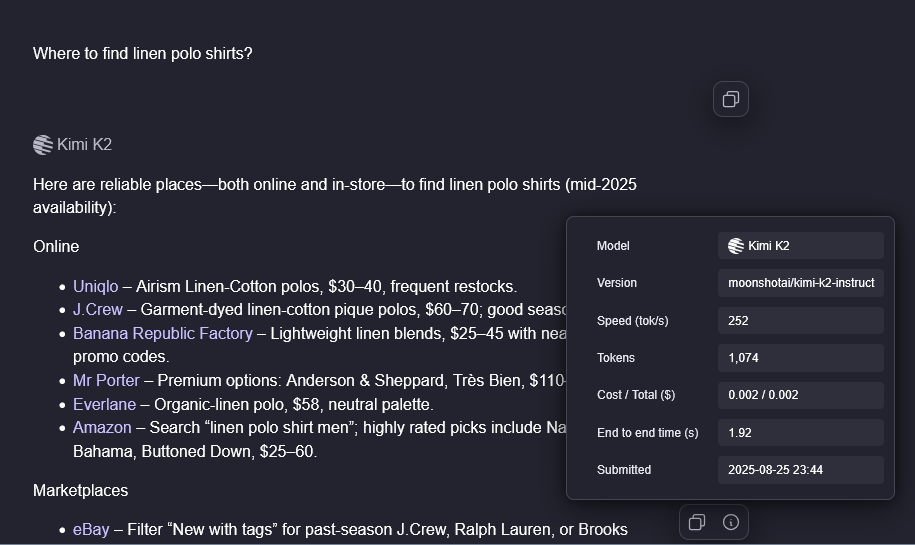
Task: Follow the J.Crew link
Action: pos(98,309)
